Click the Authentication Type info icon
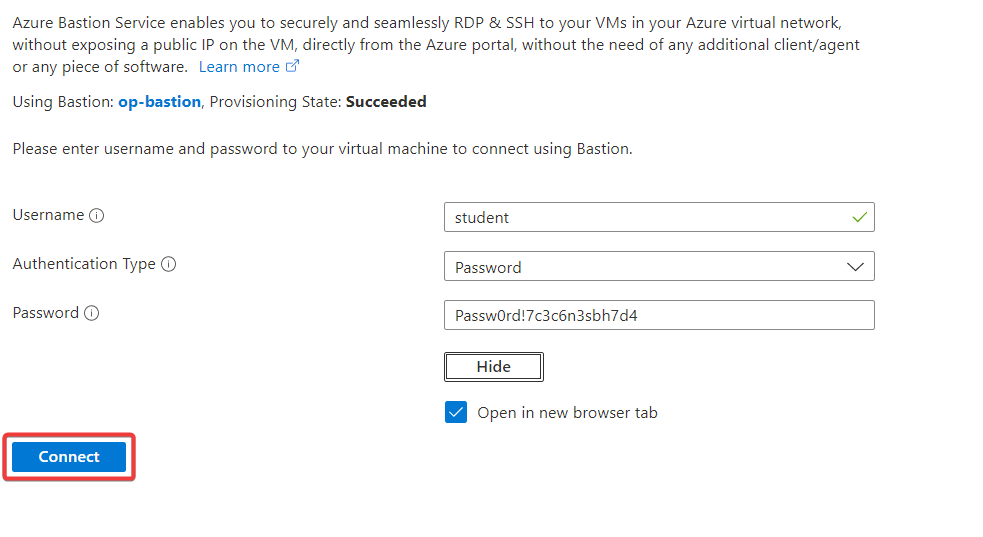Screen dimensions: 983x537 169,264
